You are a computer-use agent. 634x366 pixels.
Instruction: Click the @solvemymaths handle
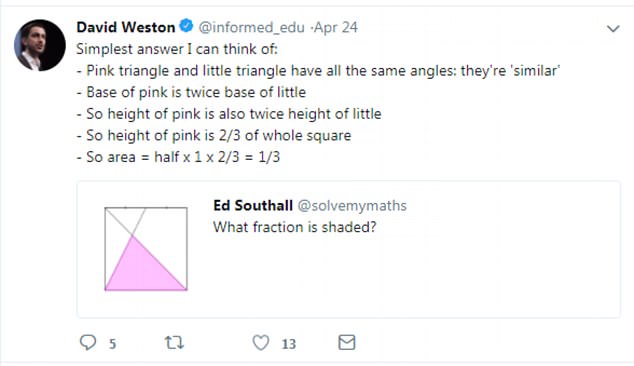coord(352,206)
